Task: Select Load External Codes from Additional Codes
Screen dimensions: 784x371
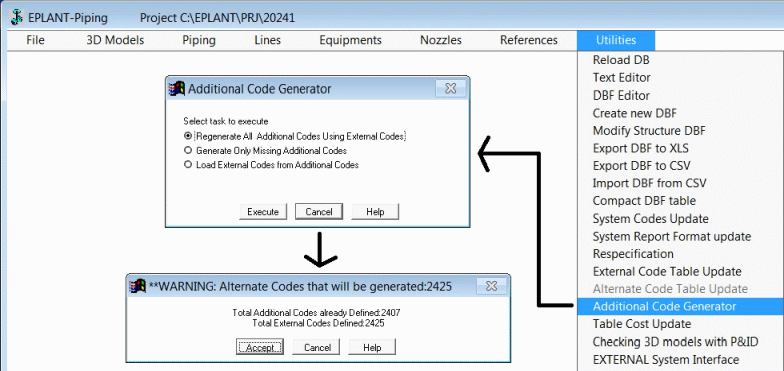Action: click(272, 164)
